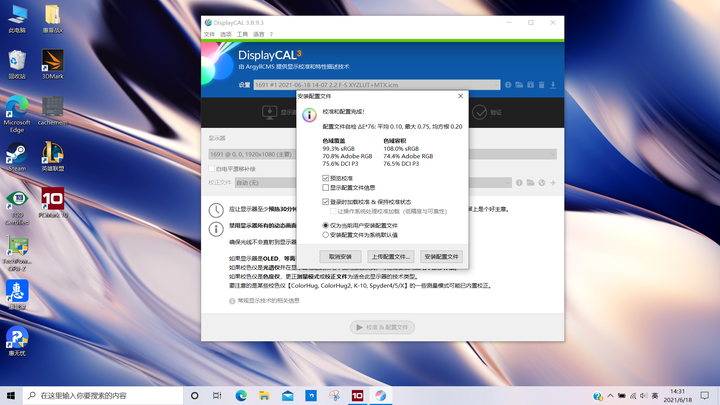The image size is (720, 405).
Task: Click the 安装配置文件 install button
Action: coord(441,257)
